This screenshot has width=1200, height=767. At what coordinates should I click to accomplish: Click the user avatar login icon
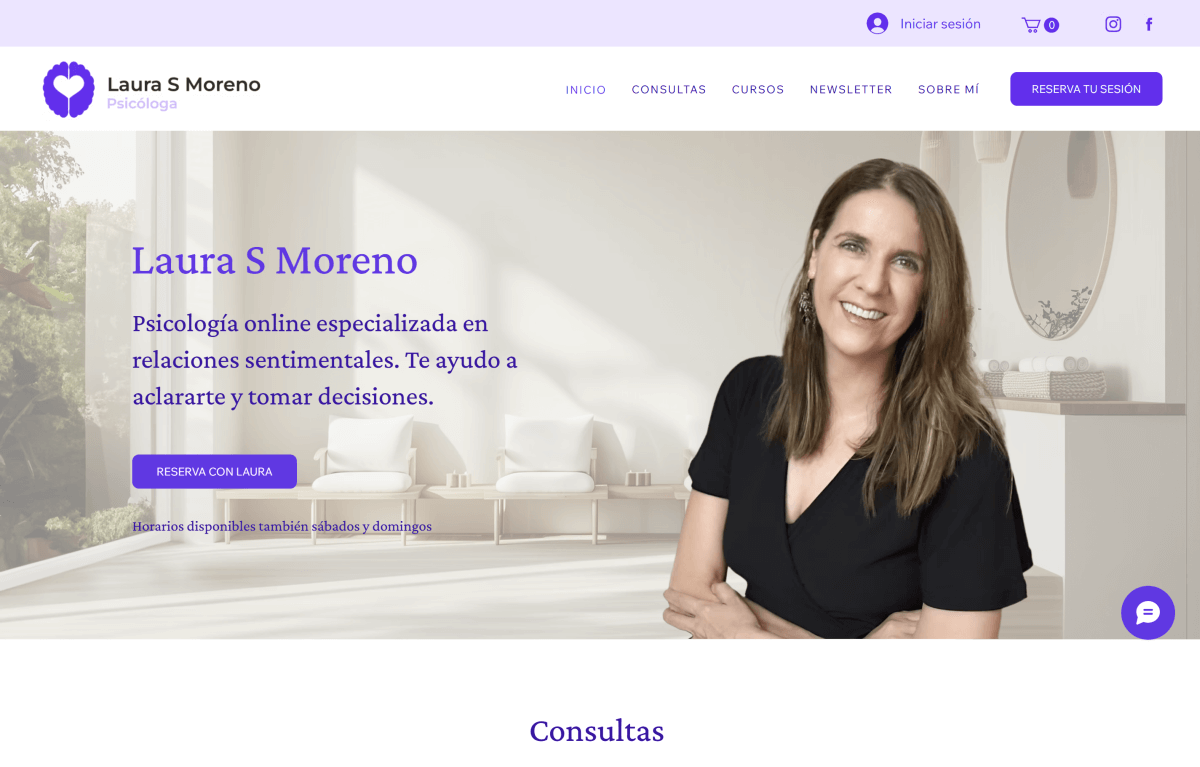(x=877, y=23)
